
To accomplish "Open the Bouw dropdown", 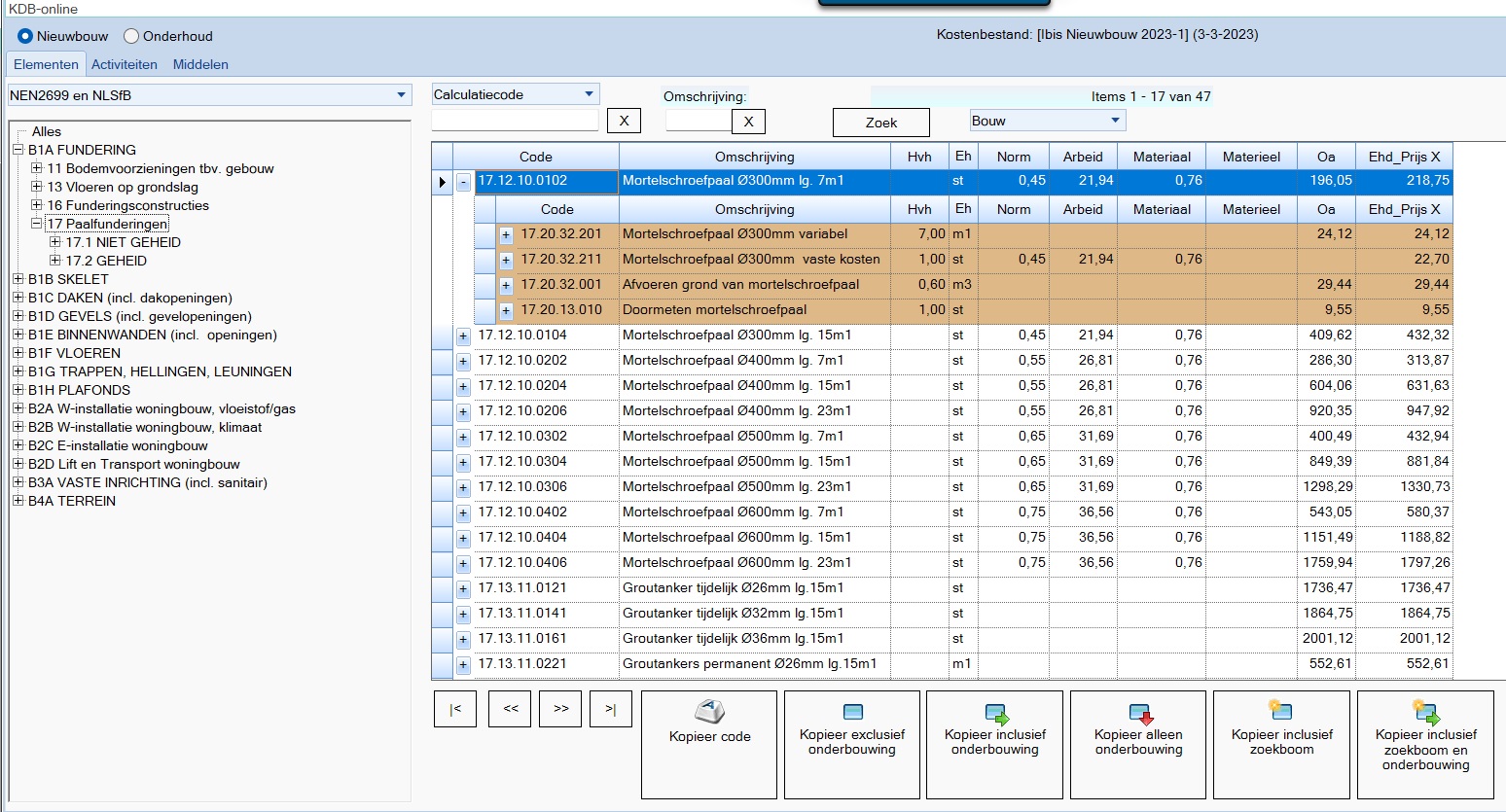I will click(x=1115, y=121).
